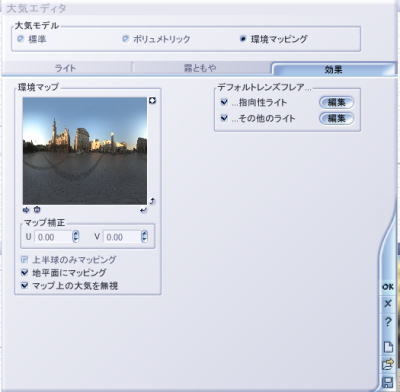Open help with the question mark icon
The width and height of the screenshot is (400, 392).
[388, 322]
